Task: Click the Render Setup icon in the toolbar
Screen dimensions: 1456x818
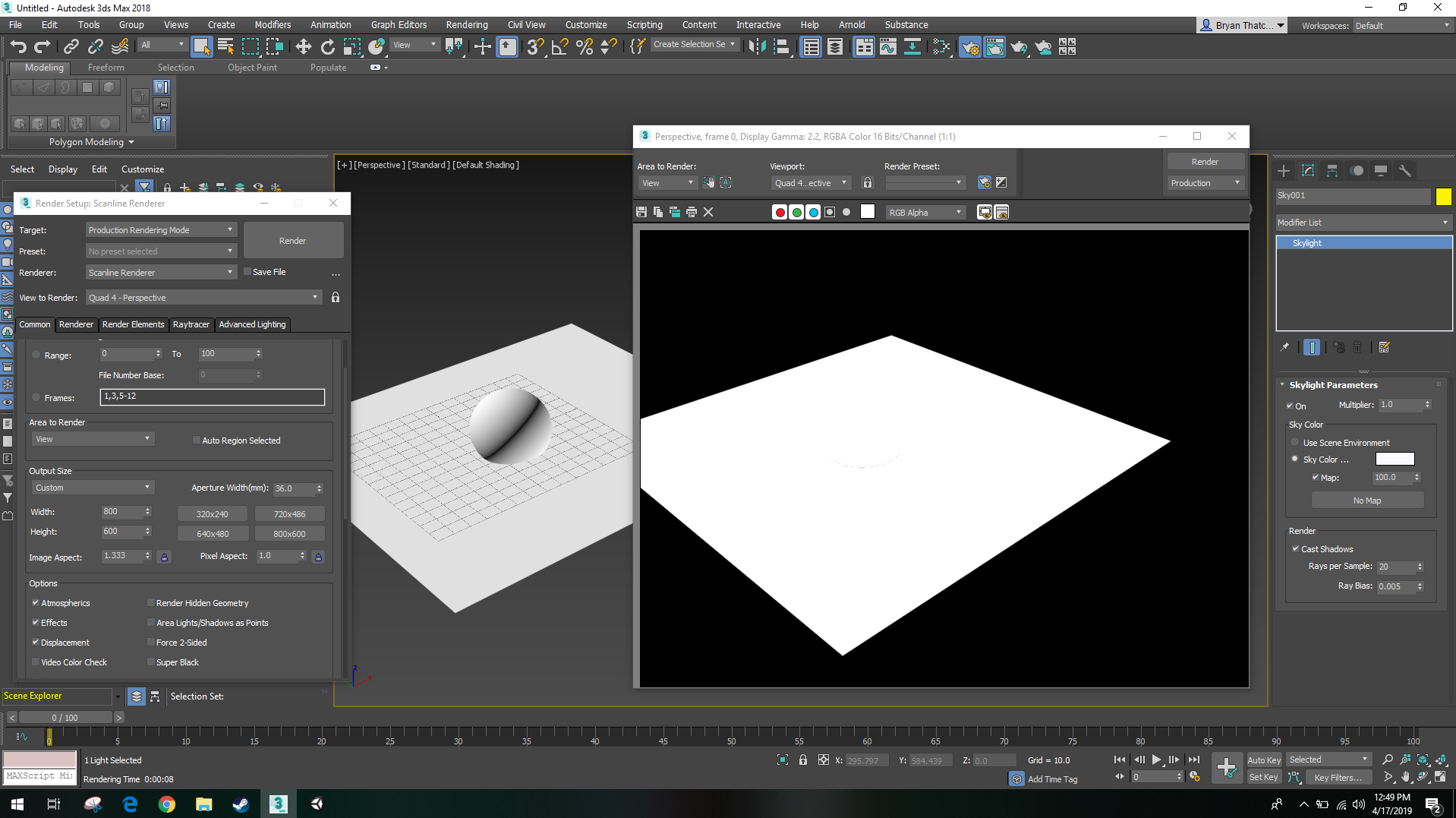Action: (970, 47)
